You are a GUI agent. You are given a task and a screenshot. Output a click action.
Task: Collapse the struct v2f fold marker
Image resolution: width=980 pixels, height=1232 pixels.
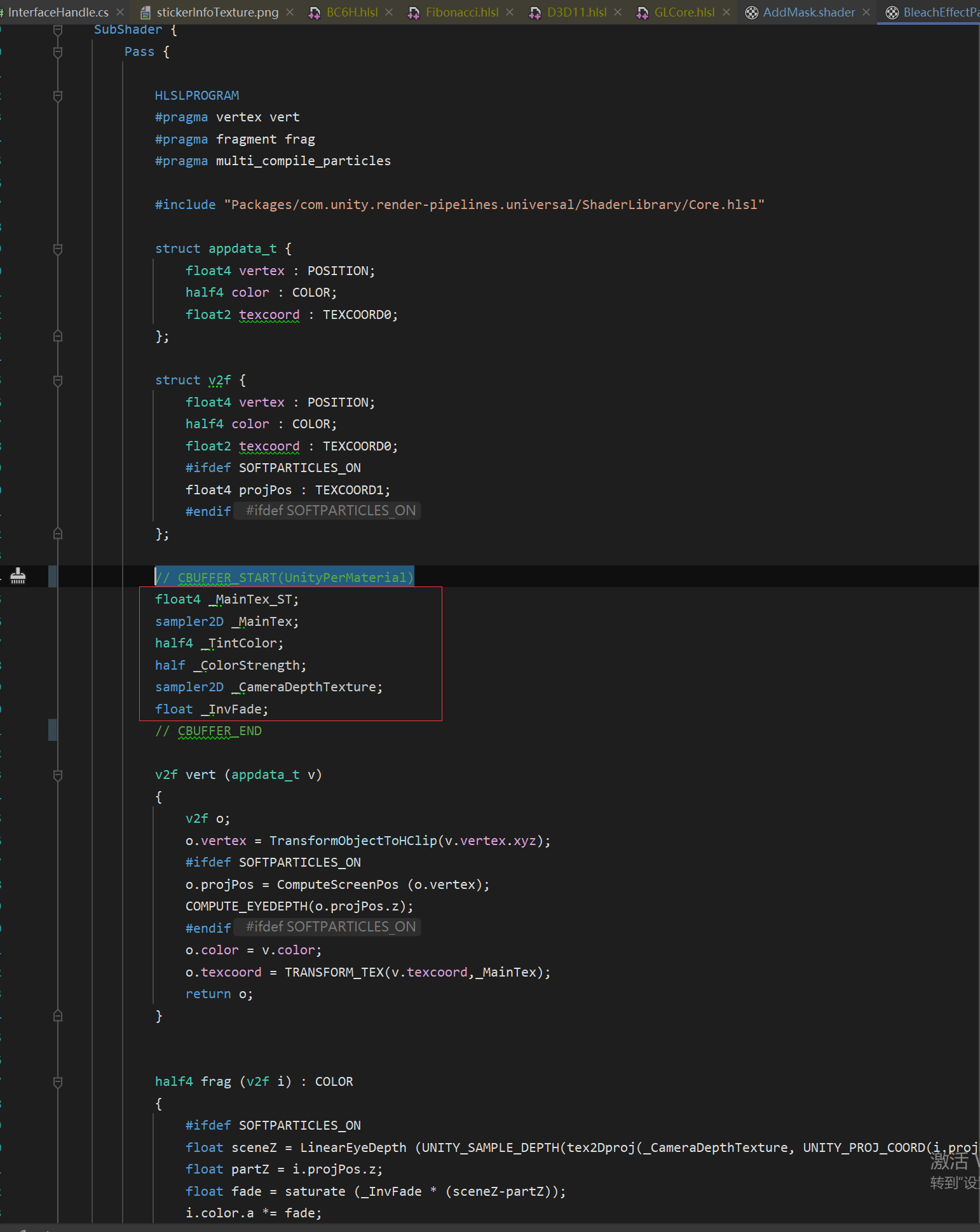(x=58, y=381)
